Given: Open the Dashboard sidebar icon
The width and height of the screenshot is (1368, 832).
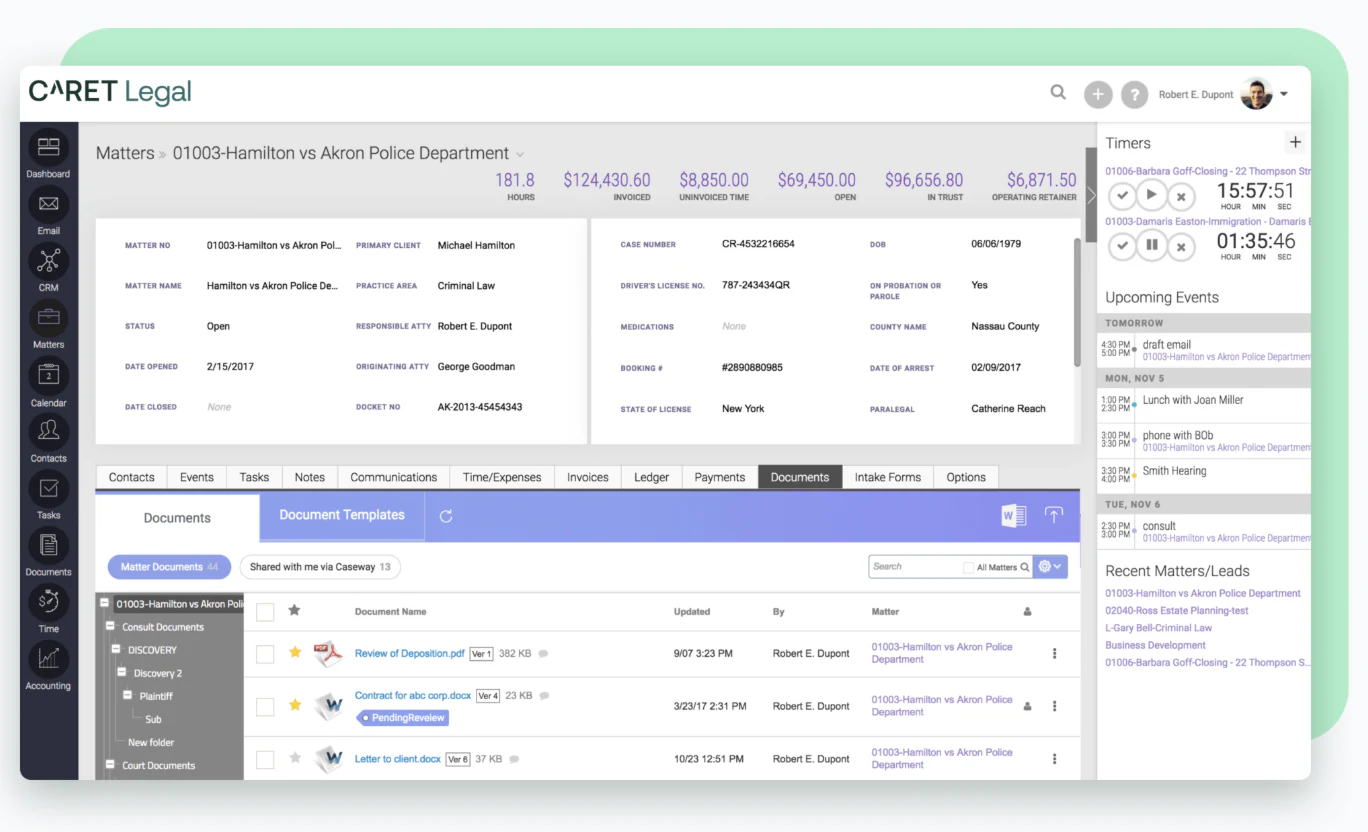Looking at the screenshot, I should tap(48, 148).
